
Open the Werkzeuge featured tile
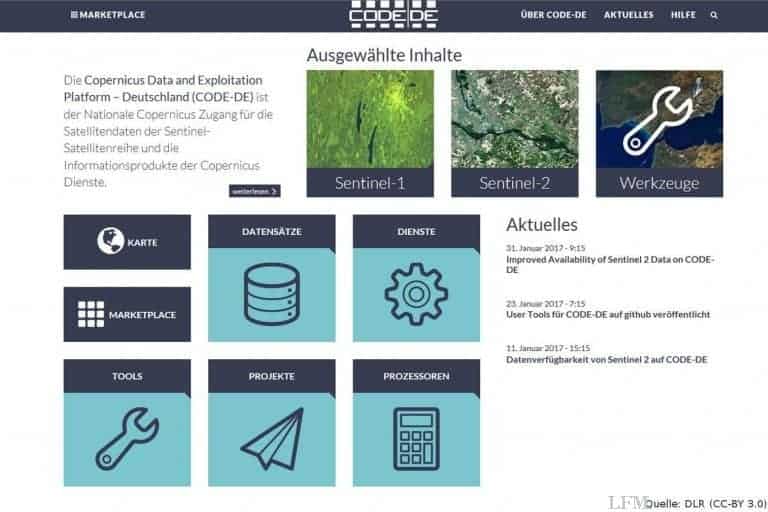click(x=659, y=133)
